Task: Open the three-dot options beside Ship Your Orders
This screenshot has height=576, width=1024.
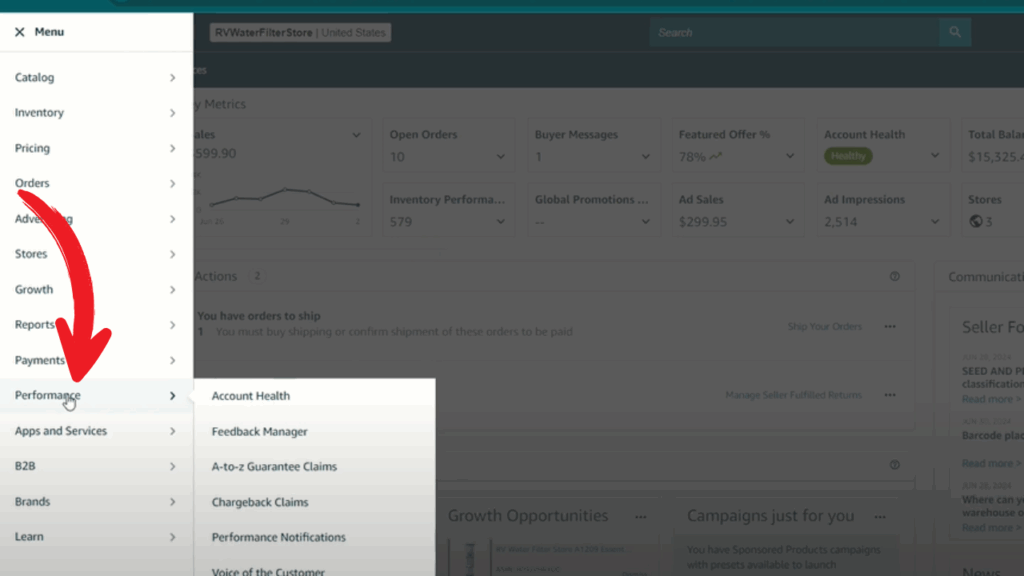Action: pyautogui.click(x=890, y=327)
